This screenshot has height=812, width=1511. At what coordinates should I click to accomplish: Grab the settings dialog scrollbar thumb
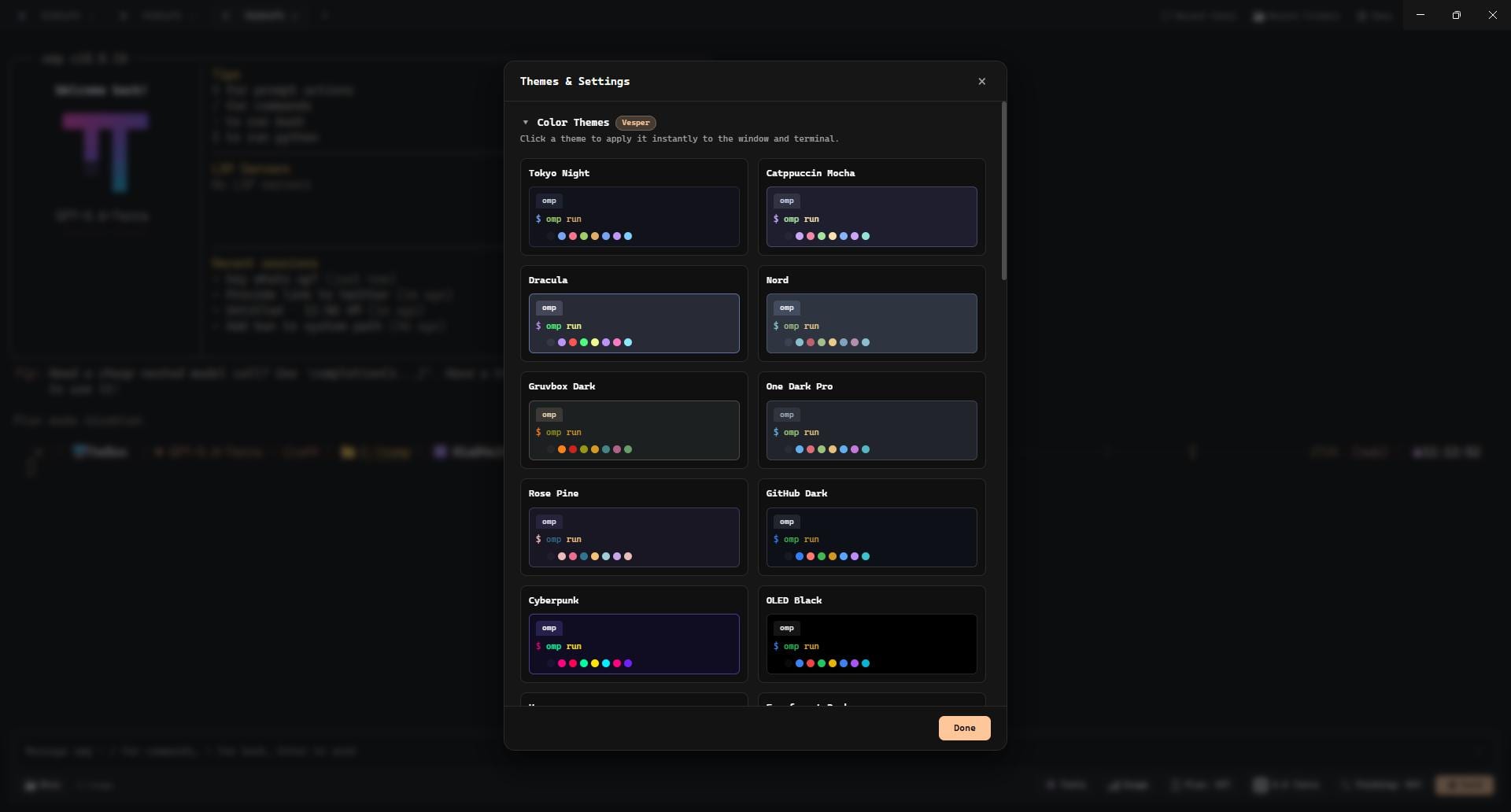click(1003, 190)
